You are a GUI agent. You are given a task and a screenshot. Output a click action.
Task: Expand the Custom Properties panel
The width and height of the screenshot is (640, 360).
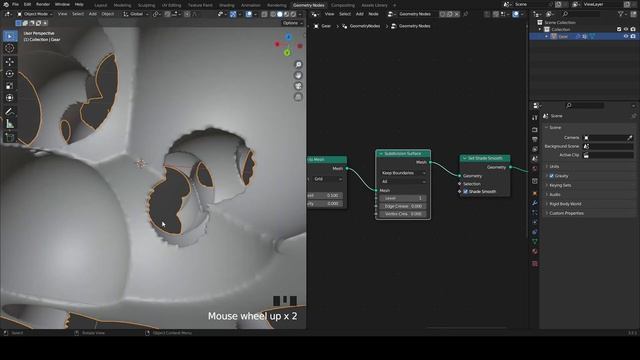[566, 213]
